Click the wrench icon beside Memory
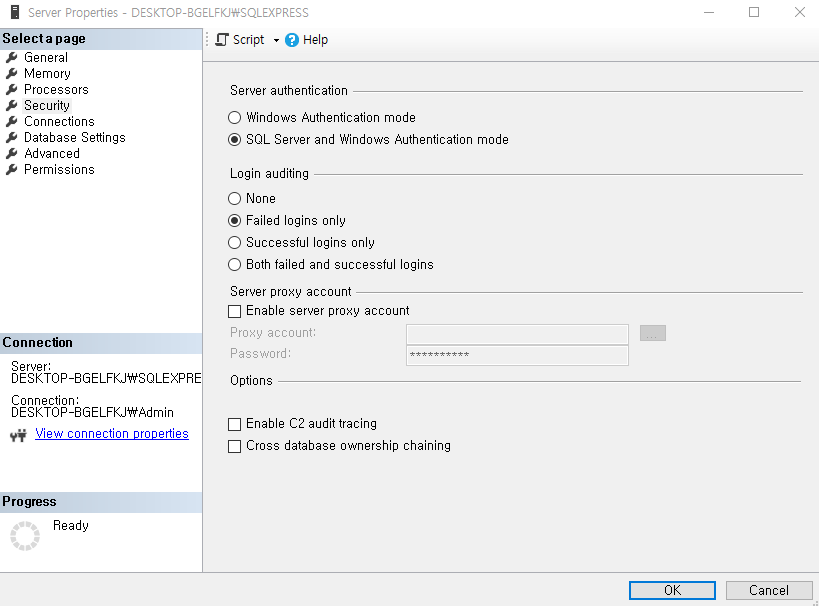The height and width of the screenshot is (606, 819). click(11, 74)
